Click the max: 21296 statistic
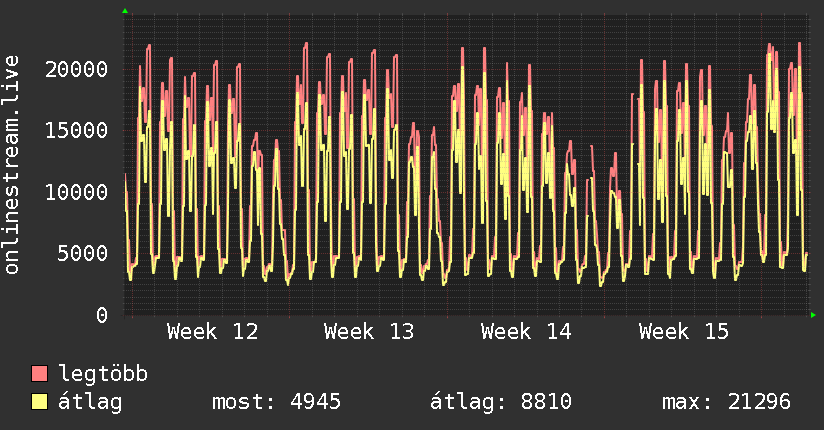The height and width of the screenshot is (430, 824). pyautogui.click(x=726, y=402)
